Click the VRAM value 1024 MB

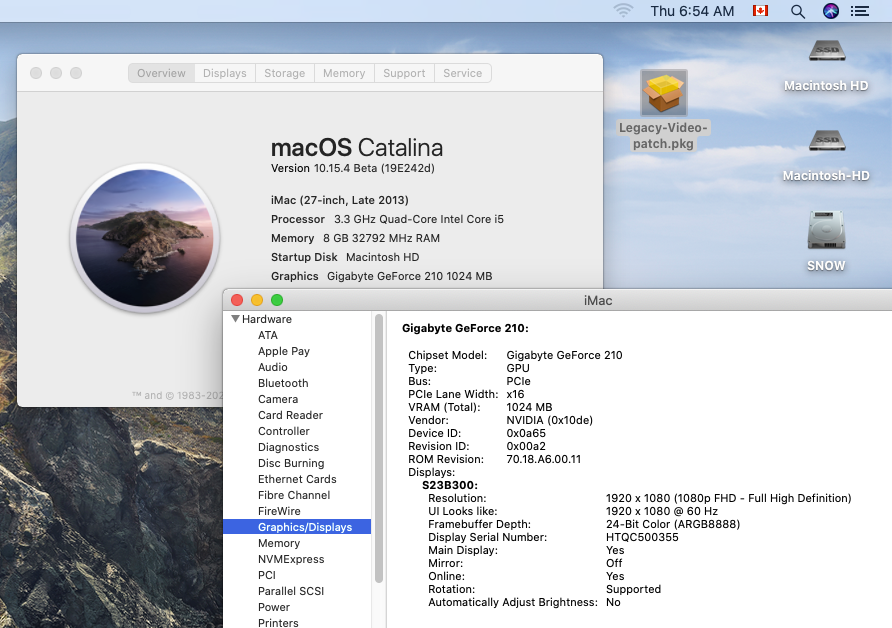[x=529, y=407]
